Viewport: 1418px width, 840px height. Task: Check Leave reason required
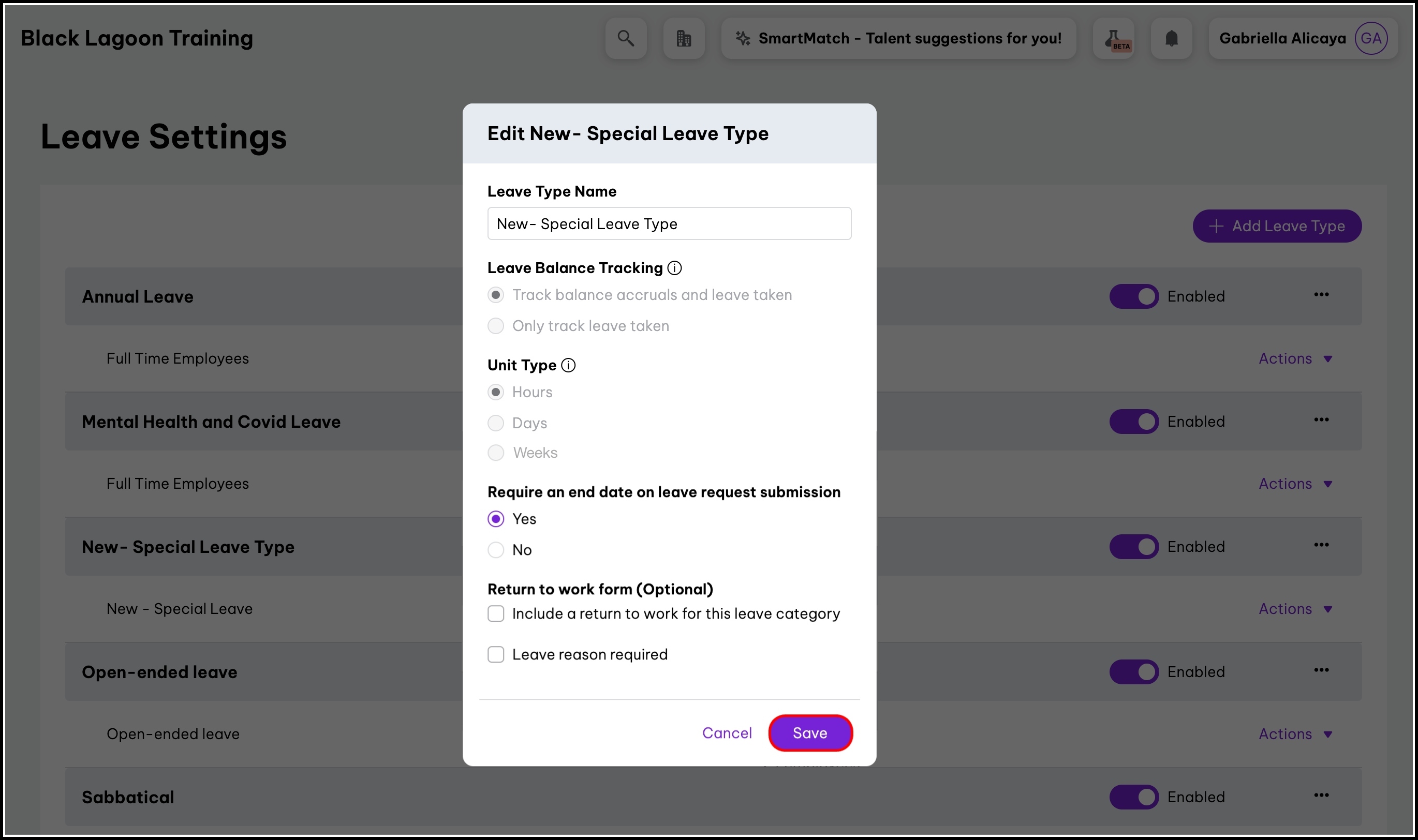point(495,654)
